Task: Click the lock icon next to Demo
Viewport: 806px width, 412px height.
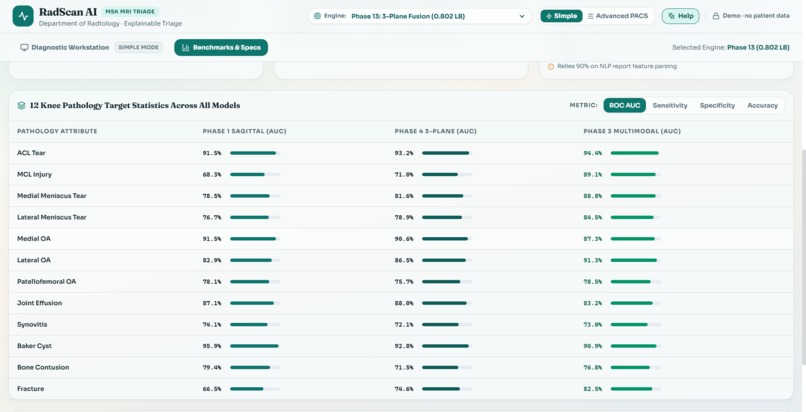Action: coord(716,16)
